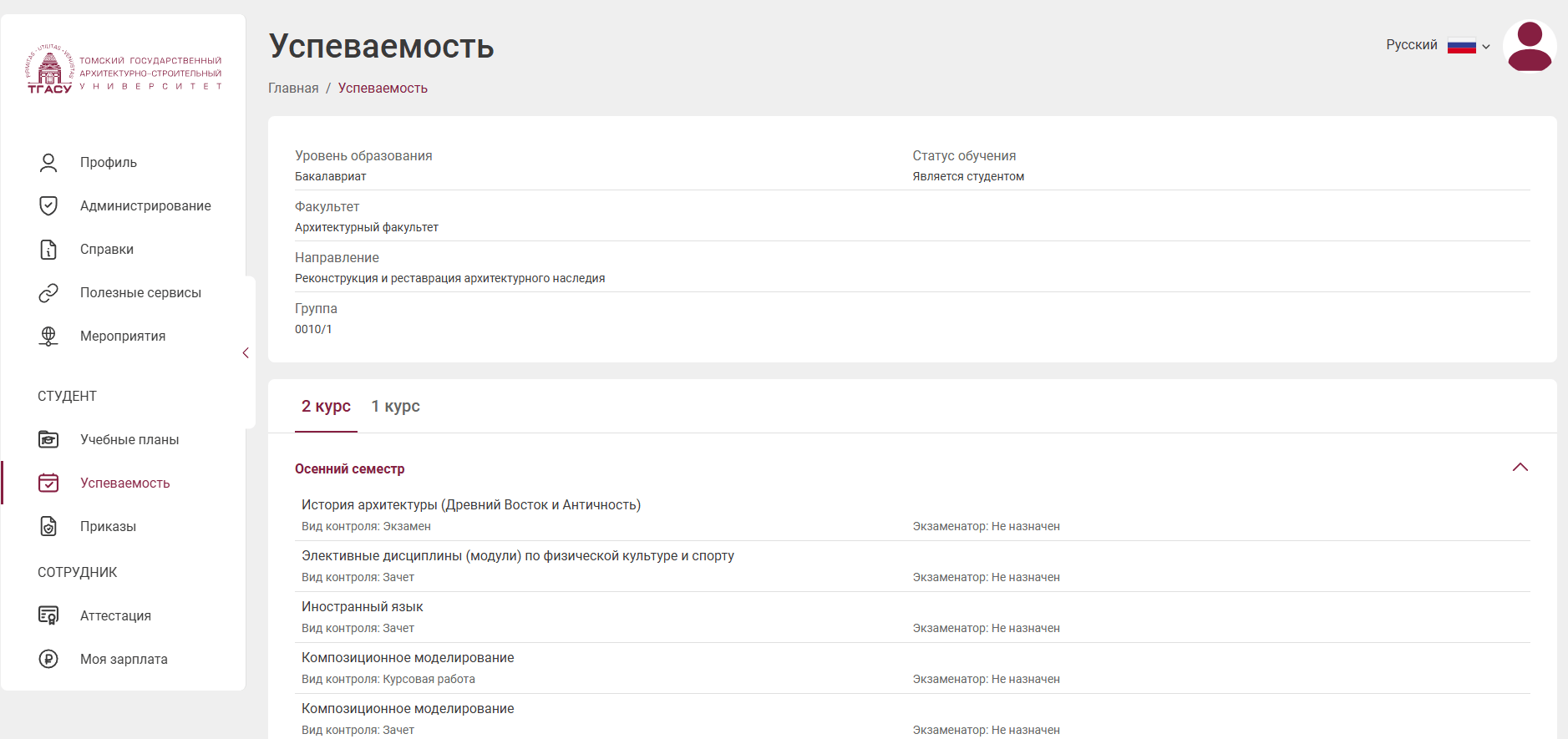The width and height of the screenshot is (1568, 739).
Task: Click the Мероприятия globe icon
Action: click(x=48, y=337)
